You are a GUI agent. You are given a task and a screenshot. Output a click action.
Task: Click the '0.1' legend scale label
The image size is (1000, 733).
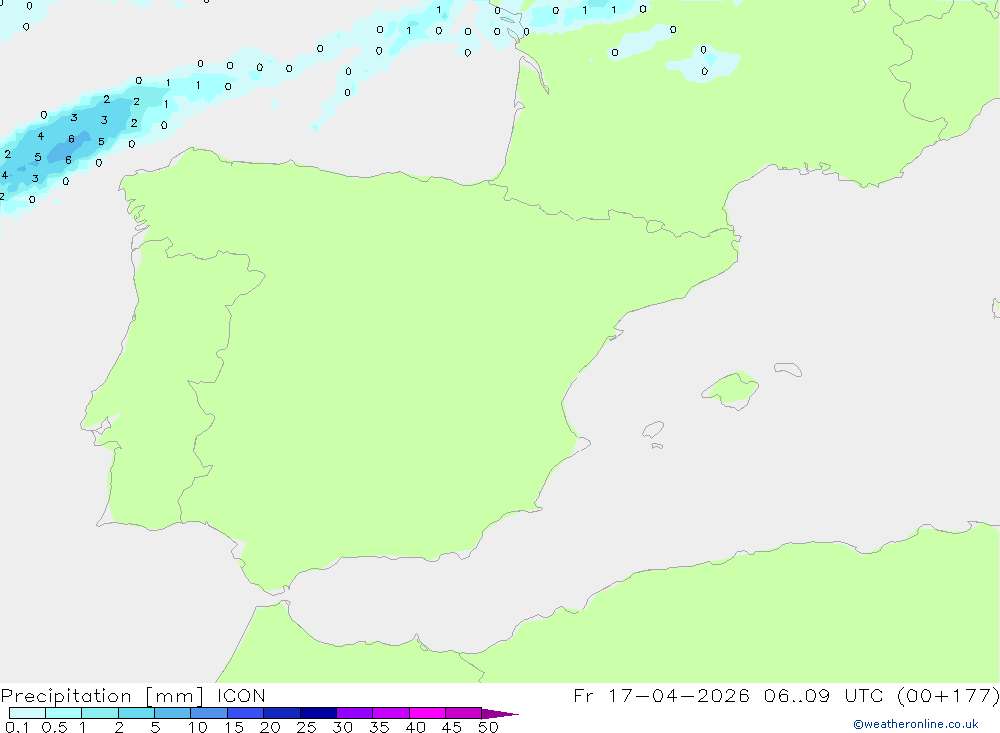point(17,727)
